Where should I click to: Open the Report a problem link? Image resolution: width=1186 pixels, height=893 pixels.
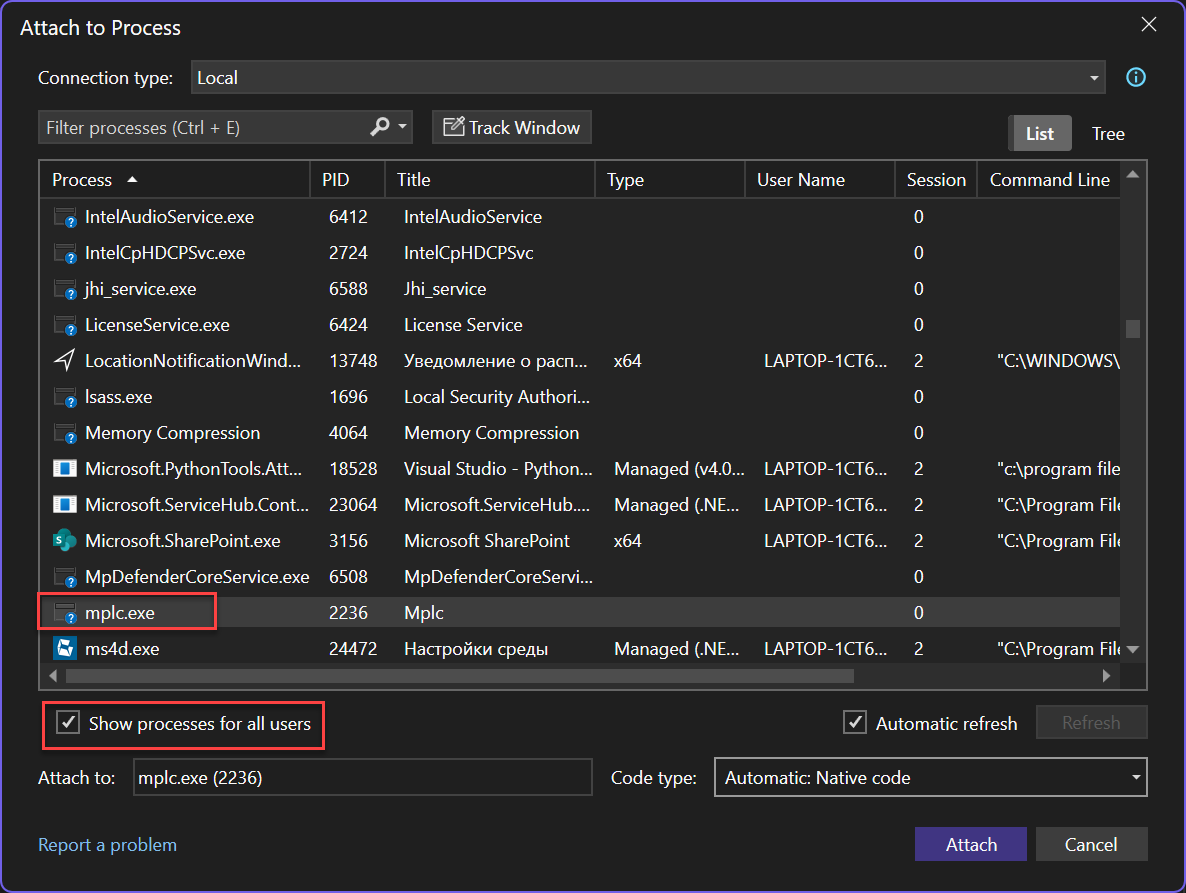(x=107, y=845)
